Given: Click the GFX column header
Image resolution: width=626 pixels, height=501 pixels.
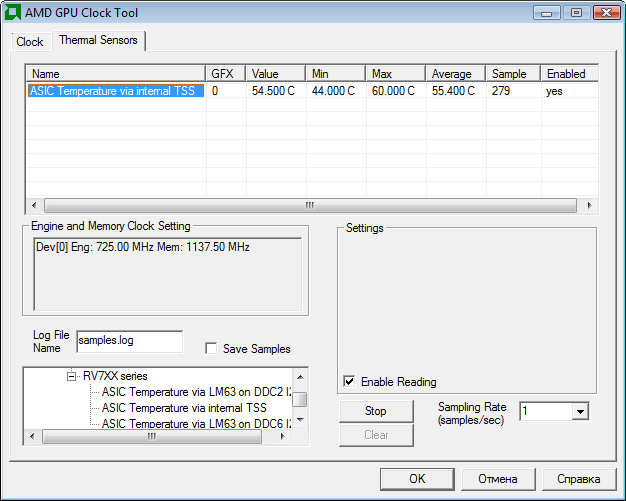Looking at the screenshot, I should (x=226, y=74).
